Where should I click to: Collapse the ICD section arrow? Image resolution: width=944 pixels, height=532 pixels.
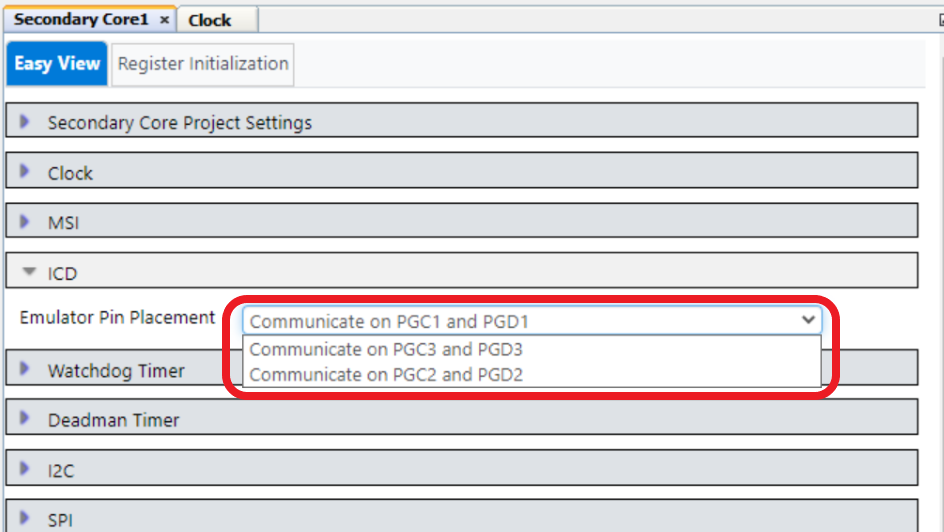[28, 272]
